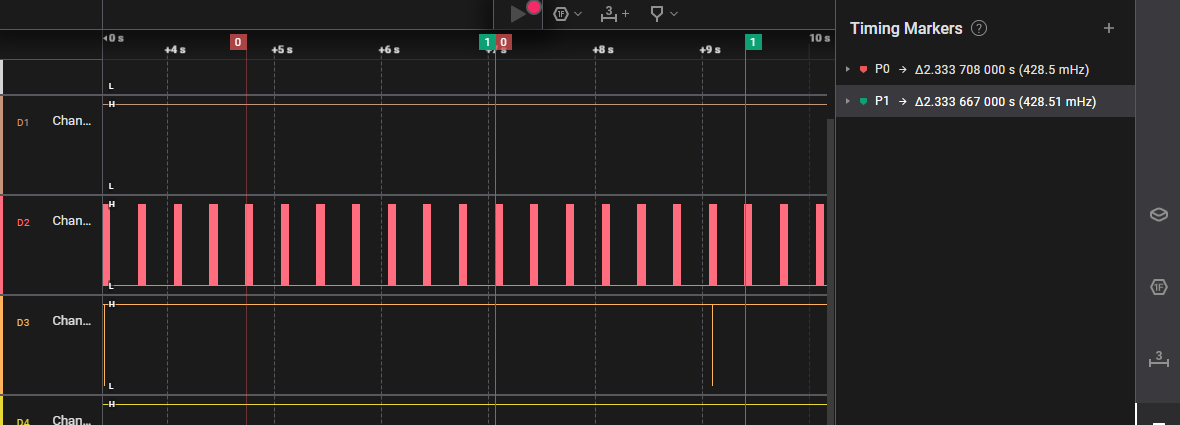Click the D2 channel color strip
The height and width of the screenshot is (425, 1180).
(x=2, y=245)
